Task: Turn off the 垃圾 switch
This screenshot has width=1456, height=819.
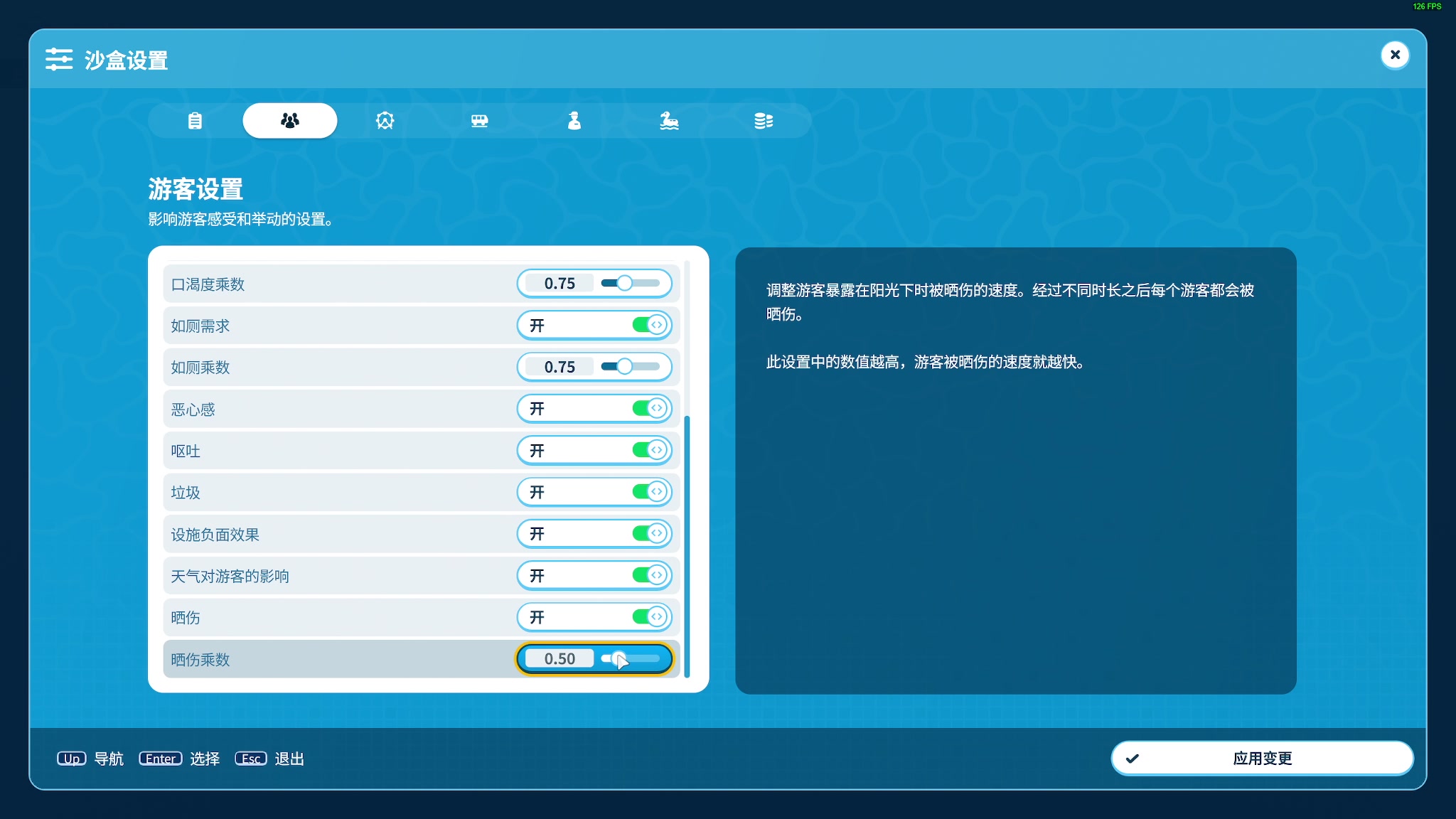Action: (x=651, y=492)
